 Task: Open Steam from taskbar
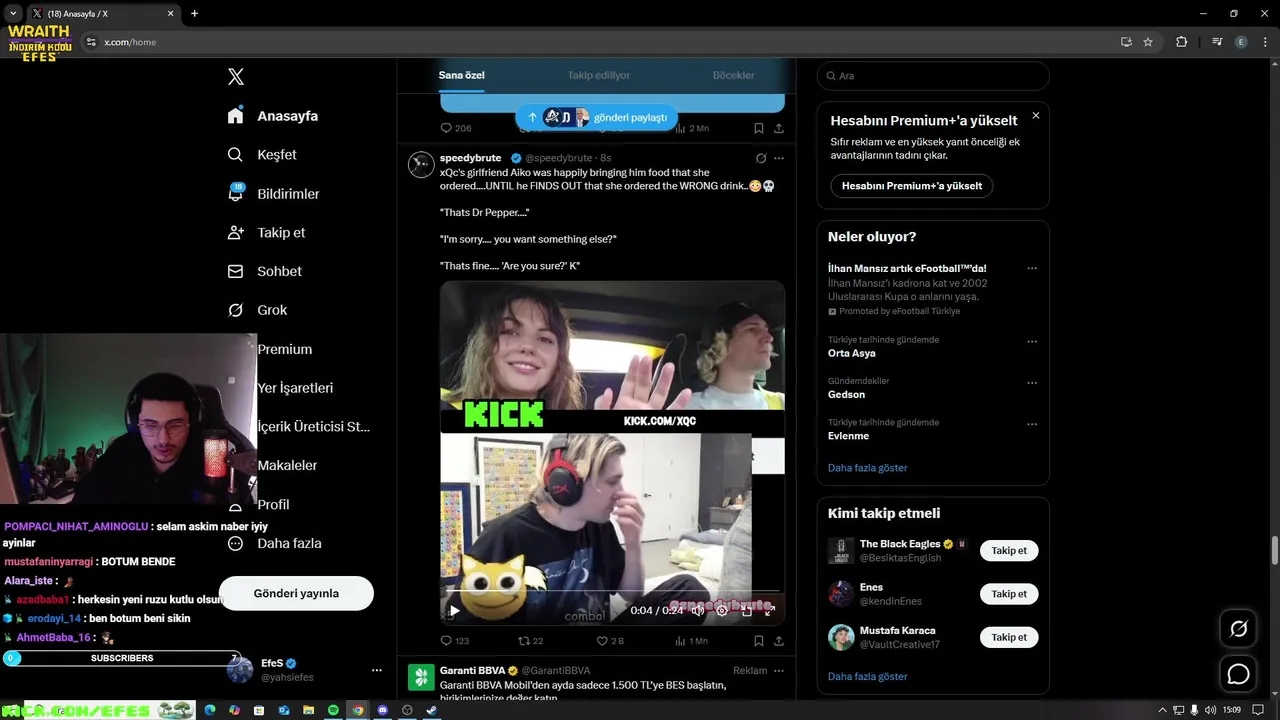point(431,710)
